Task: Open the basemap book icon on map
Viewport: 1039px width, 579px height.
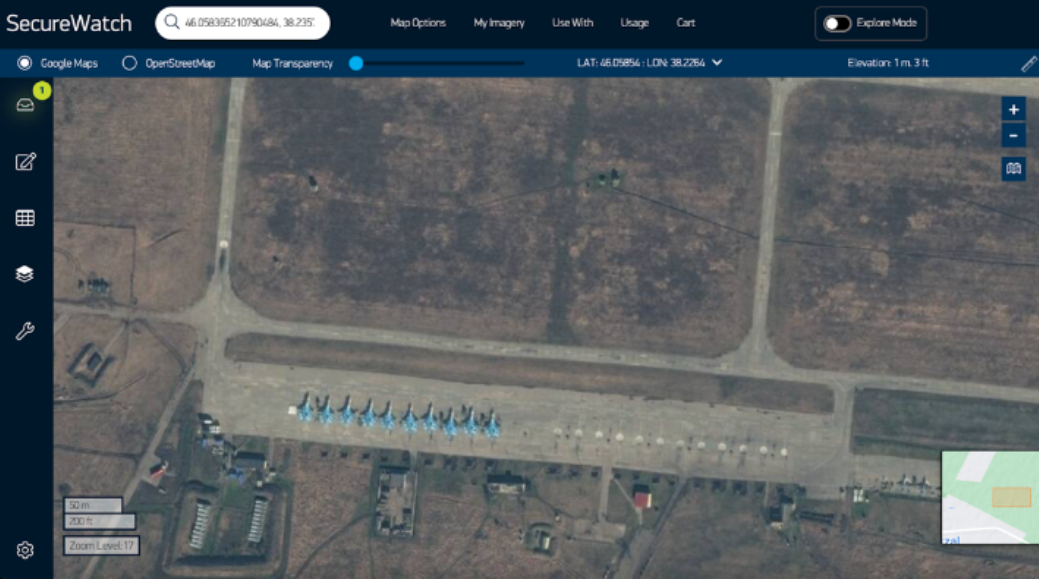Action: click(1013, 169)
